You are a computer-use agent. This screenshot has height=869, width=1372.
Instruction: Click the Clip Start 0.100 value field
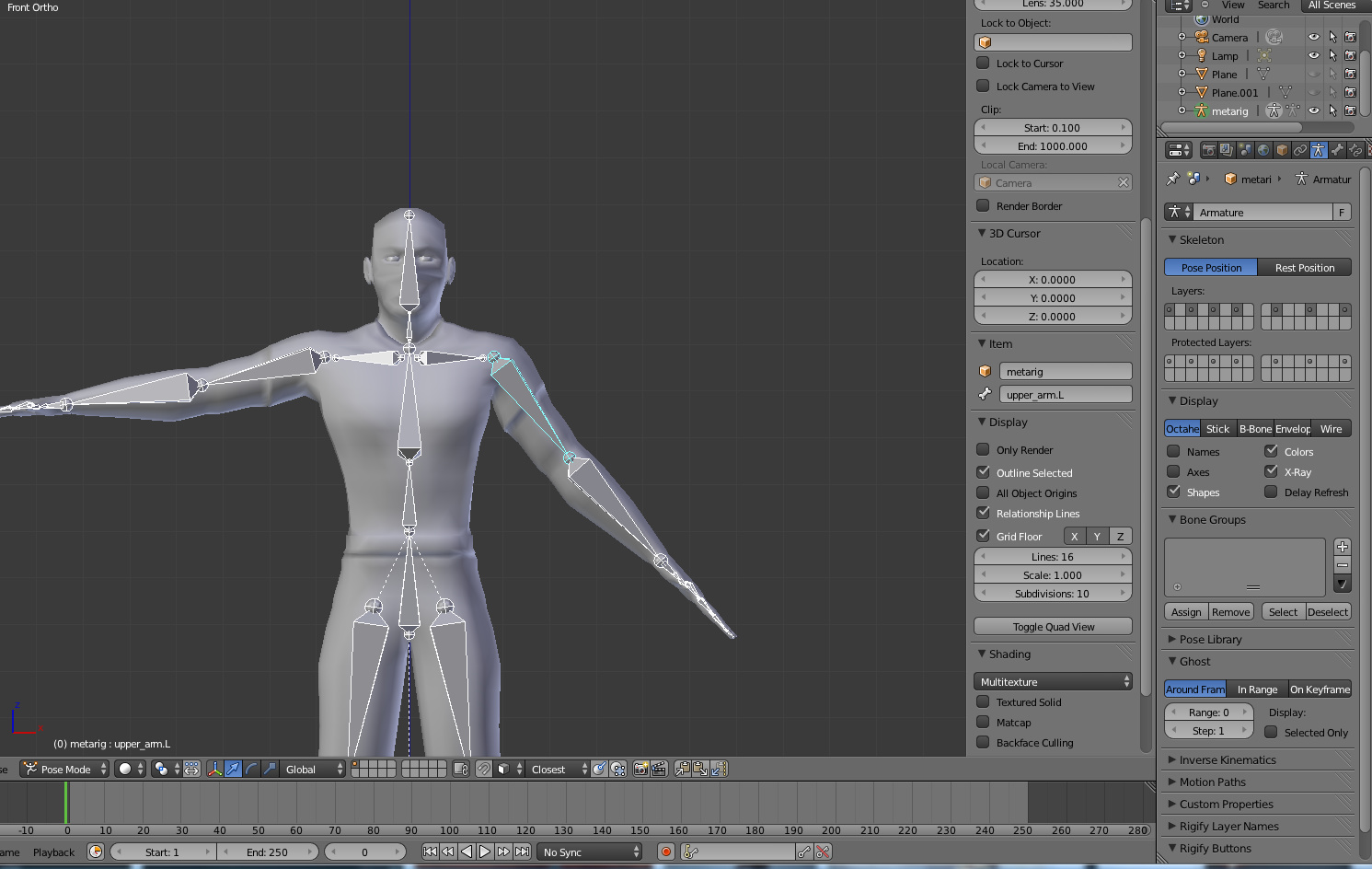pos(1053,127)
